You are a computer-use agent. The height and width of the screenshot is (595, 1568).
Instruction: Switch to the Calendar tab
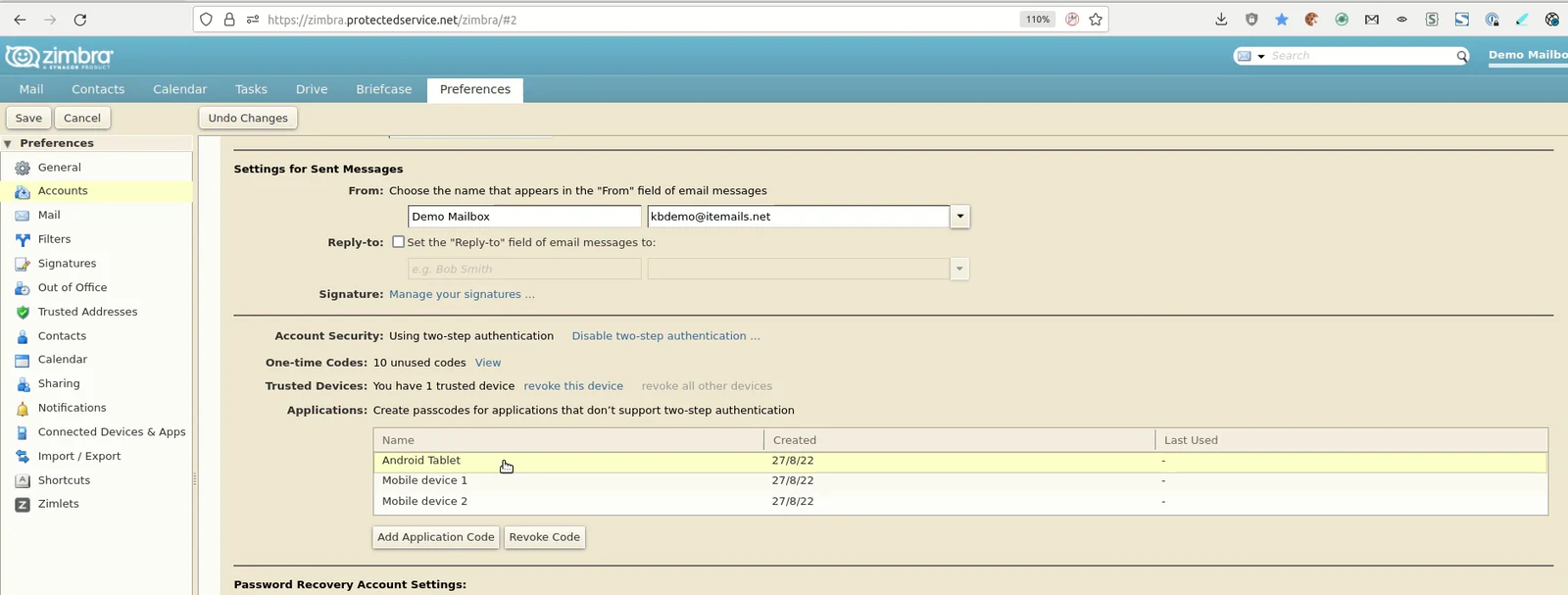pyautogui.click(x=180, y=89)
